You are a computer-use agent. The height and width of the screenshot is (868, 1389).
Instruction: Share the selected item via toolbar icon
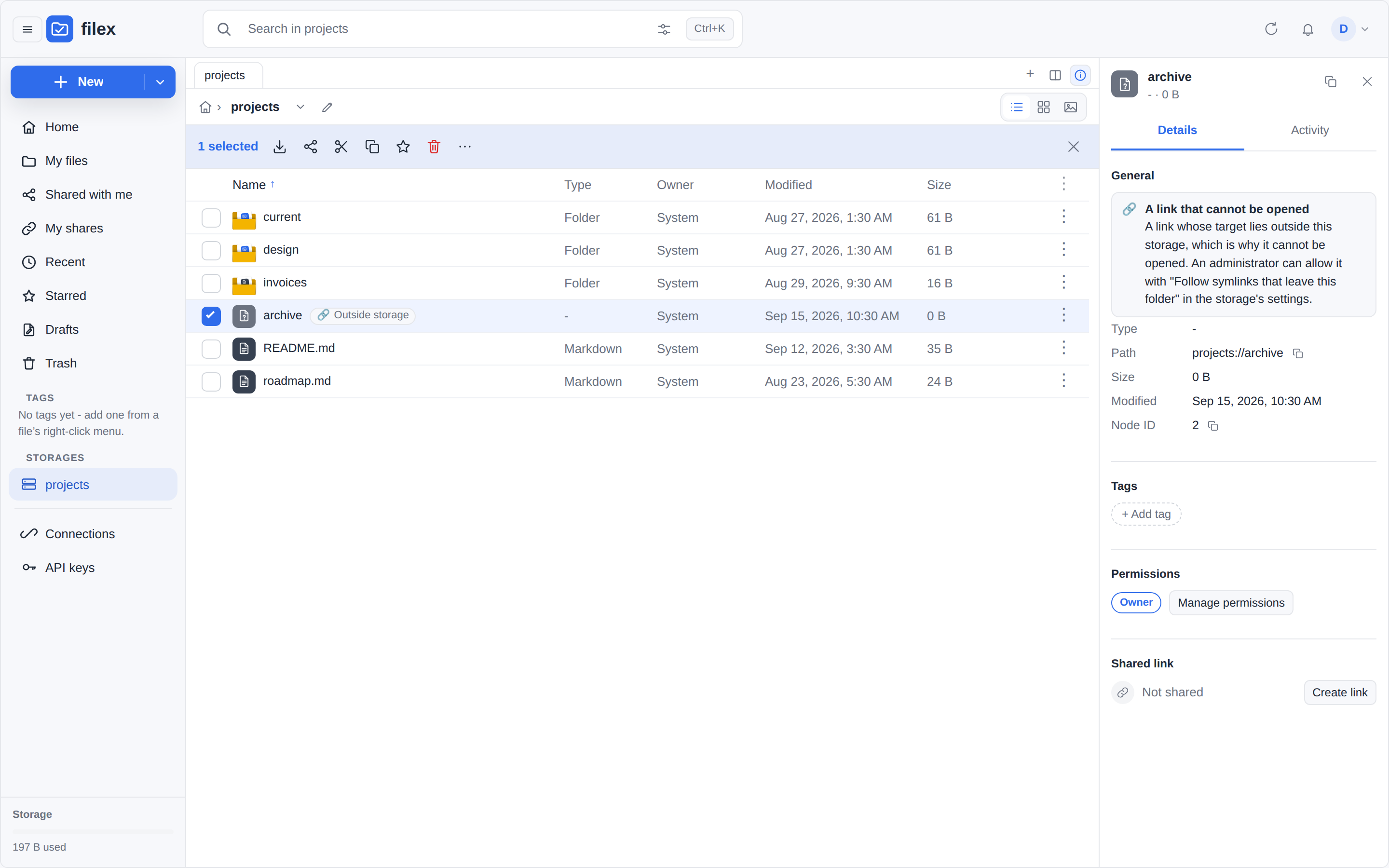coord(311,147)
